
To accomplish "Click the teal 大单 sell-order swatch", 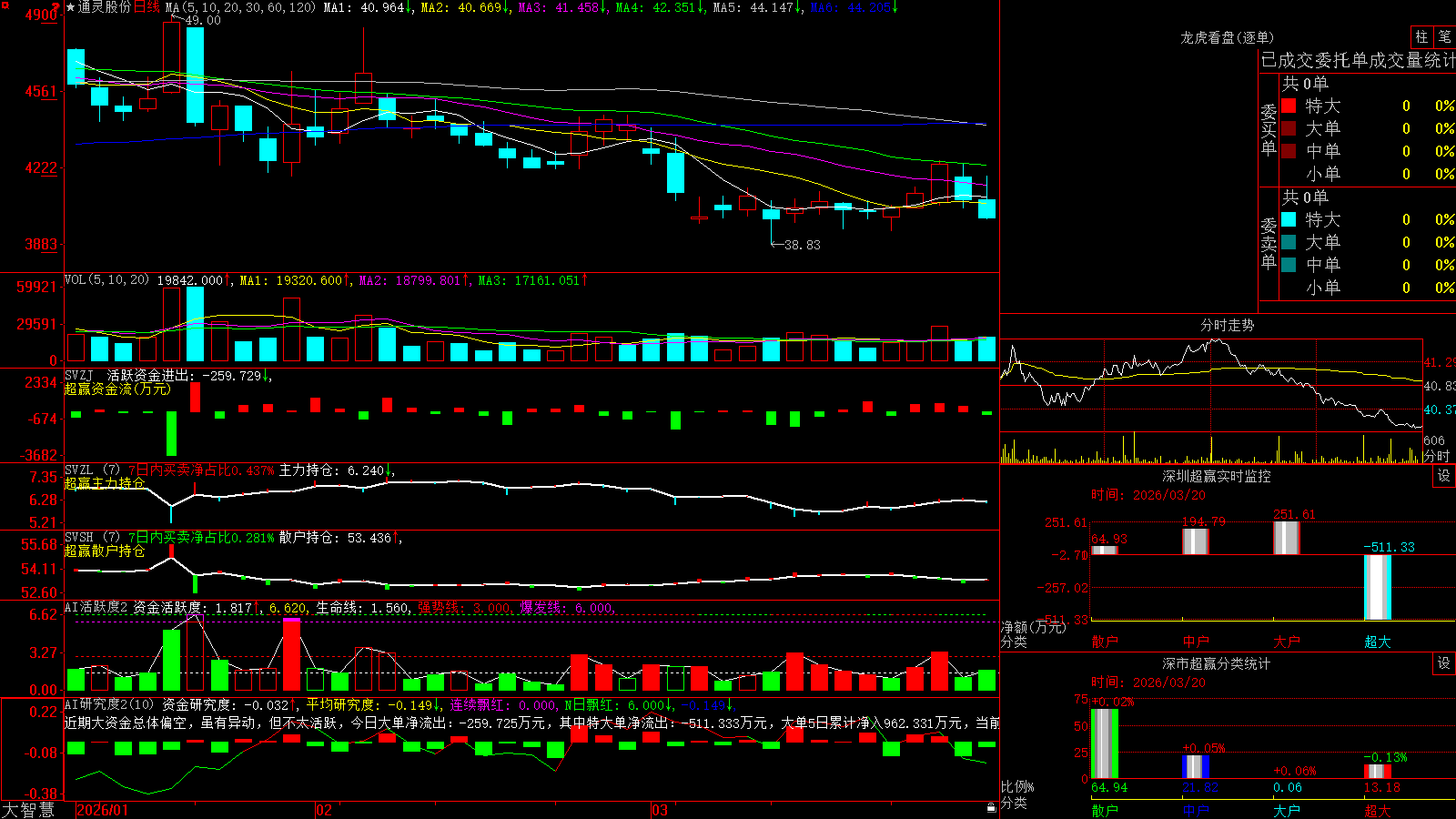I will 1289,242.
